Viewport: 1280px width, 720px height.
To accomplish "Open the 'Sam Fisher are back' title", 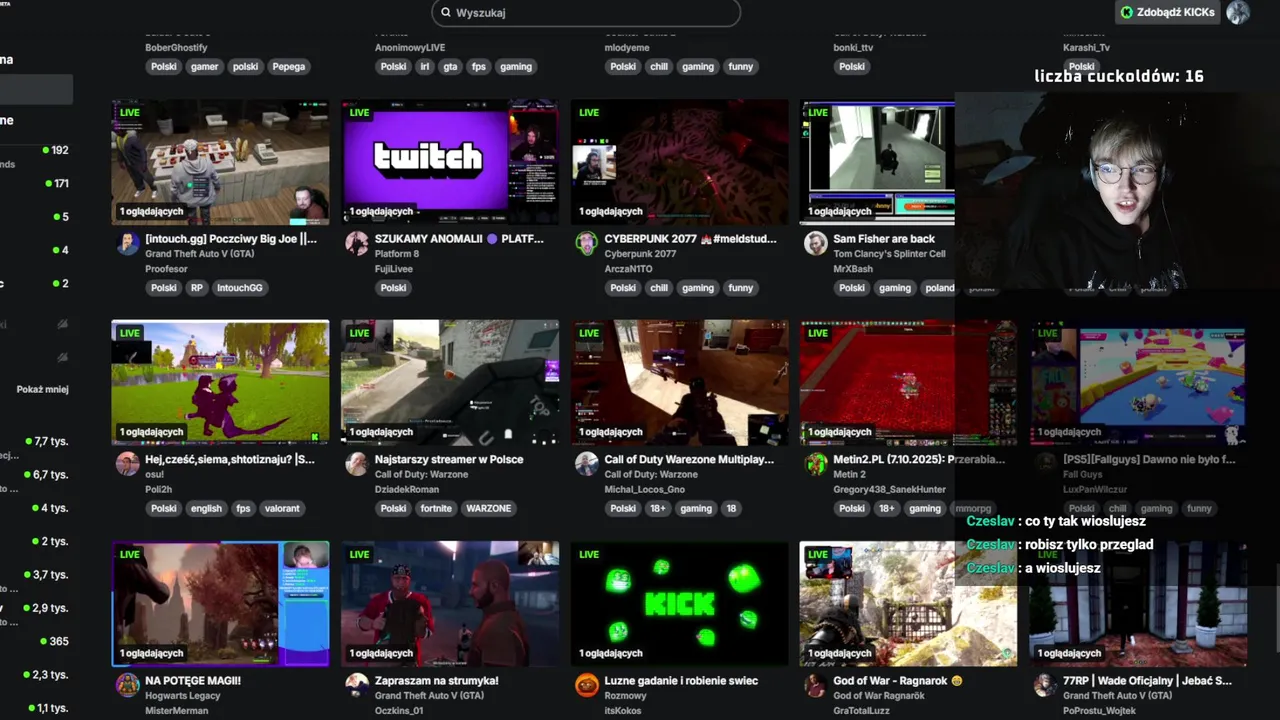I will [x=884, y=239].
